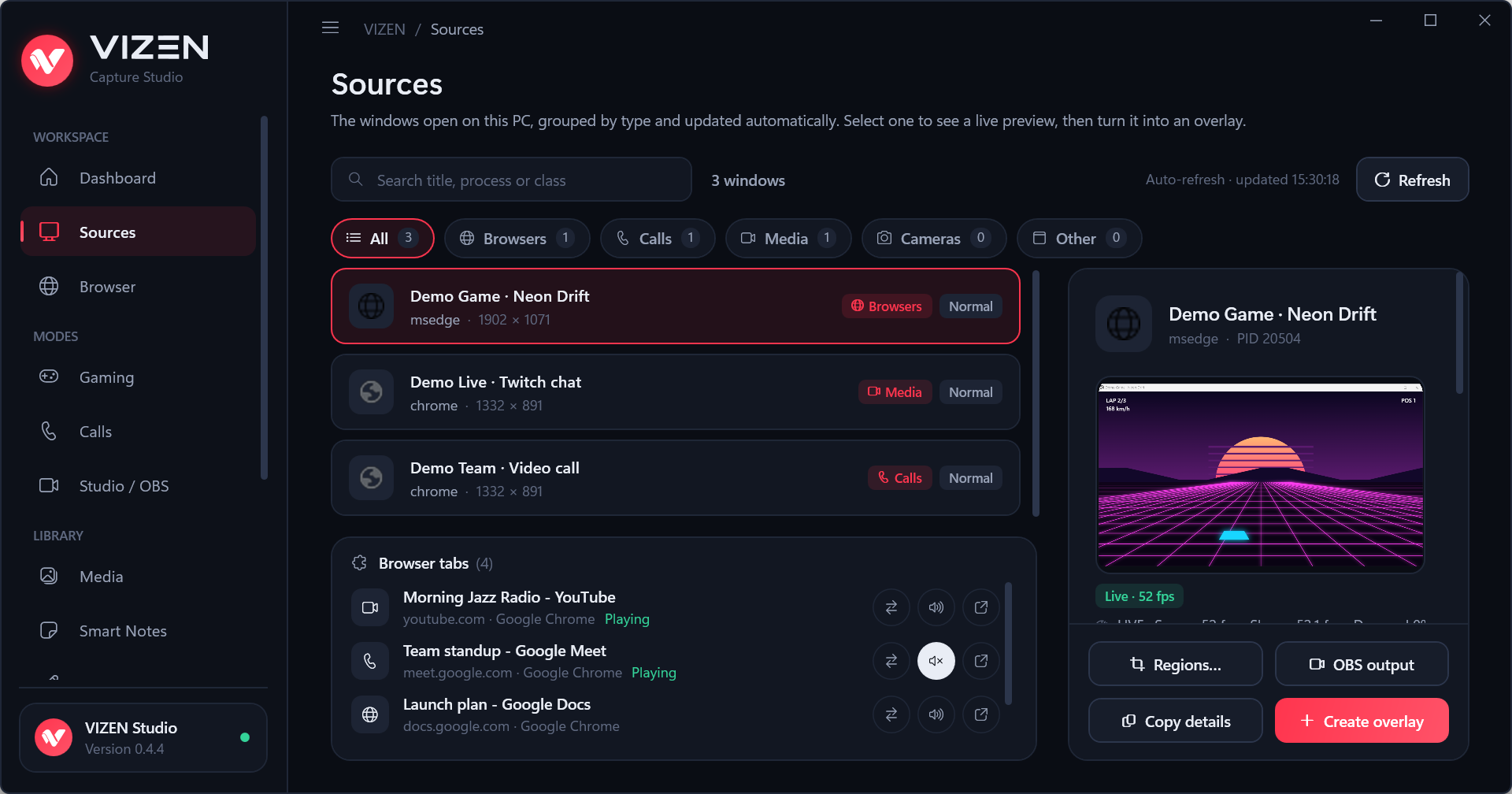Click the globe icon on Demo Game row
Screen dimensions: 1512x794
(x=371, y=306)
